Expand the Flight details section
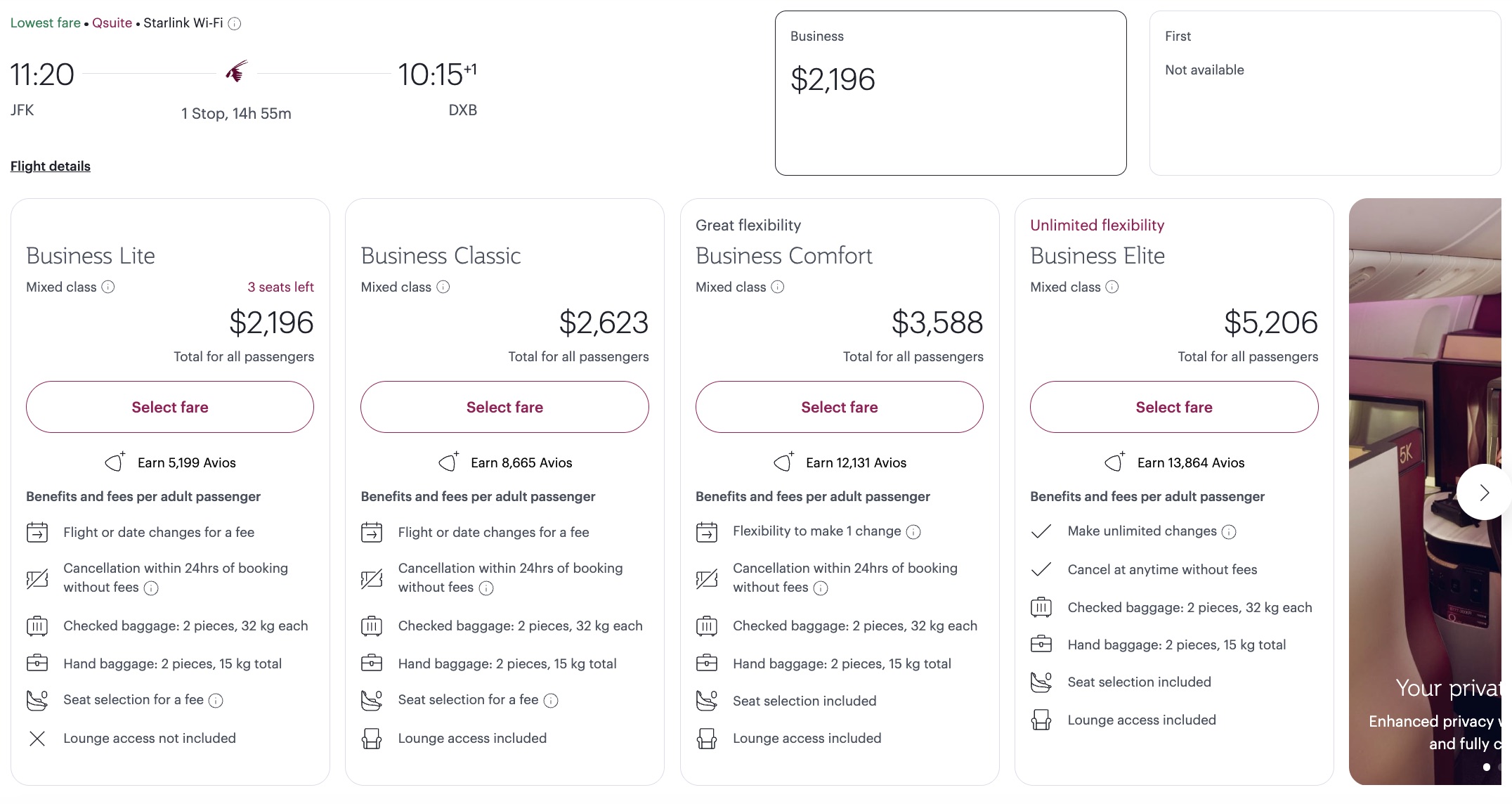The image size is (1512, 804). pyautogui.click(x=50, y=166)
